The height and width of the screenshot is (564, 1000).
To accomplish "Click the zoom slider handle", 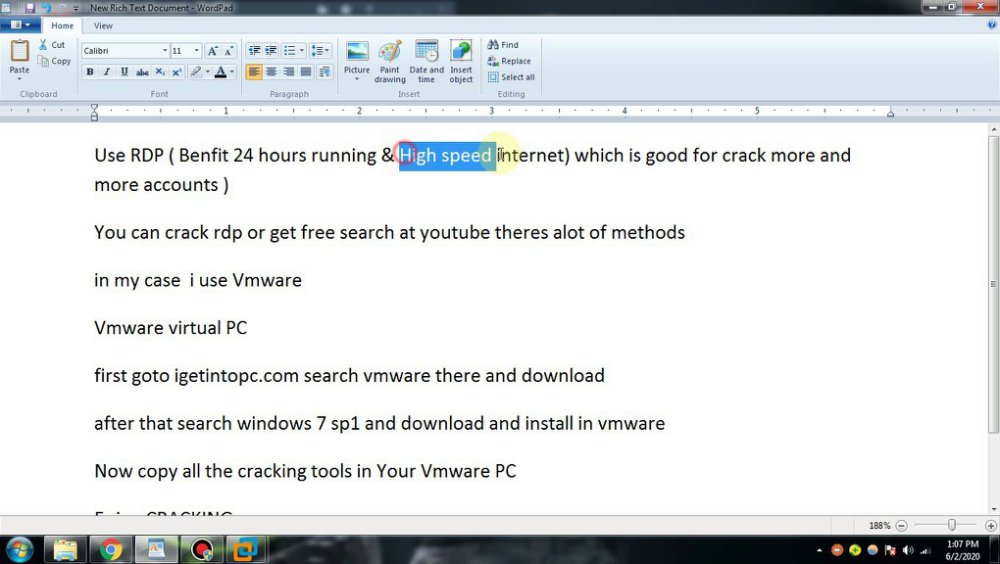I will coord(952,525).
